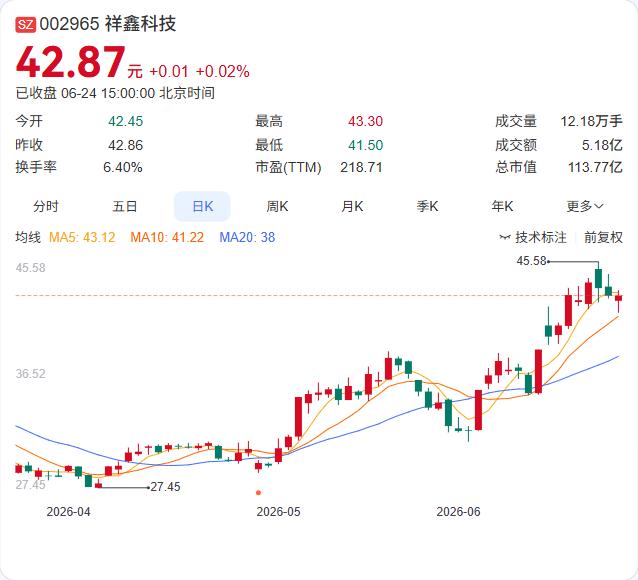Click the MA20: 38 indicator label

(x=247, y=237)
